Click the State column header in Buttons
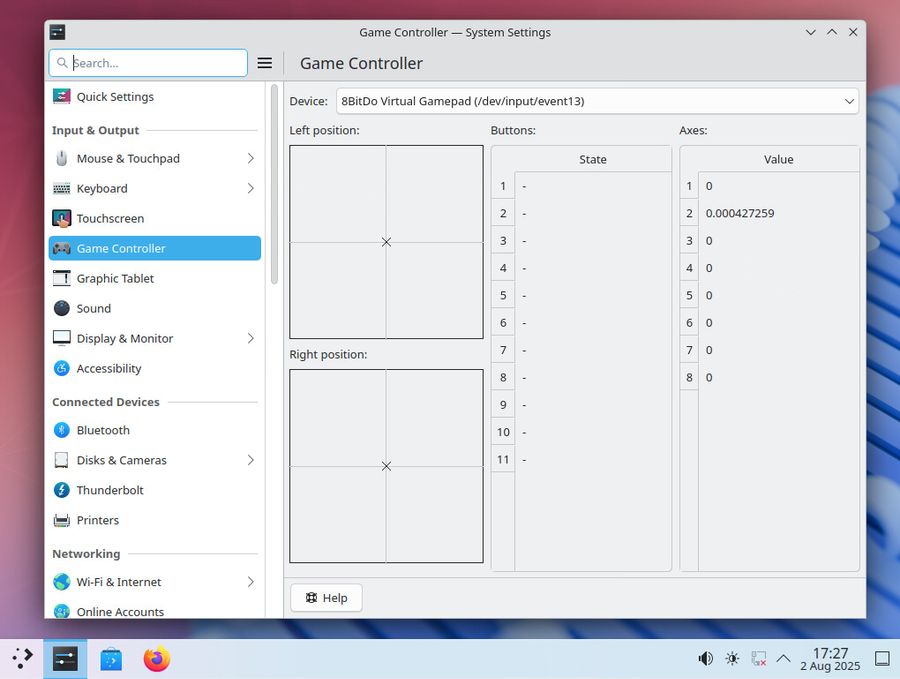This screenshot has height=679, width=900. (x=593, y=159)
